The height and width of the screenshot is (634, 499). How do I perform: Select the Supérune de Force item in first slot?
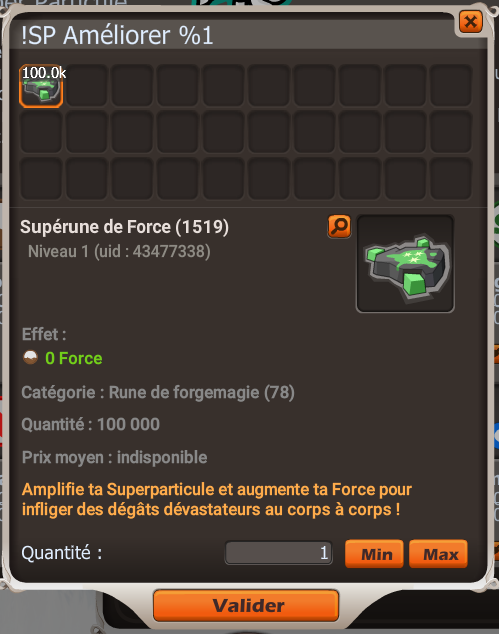41,86
